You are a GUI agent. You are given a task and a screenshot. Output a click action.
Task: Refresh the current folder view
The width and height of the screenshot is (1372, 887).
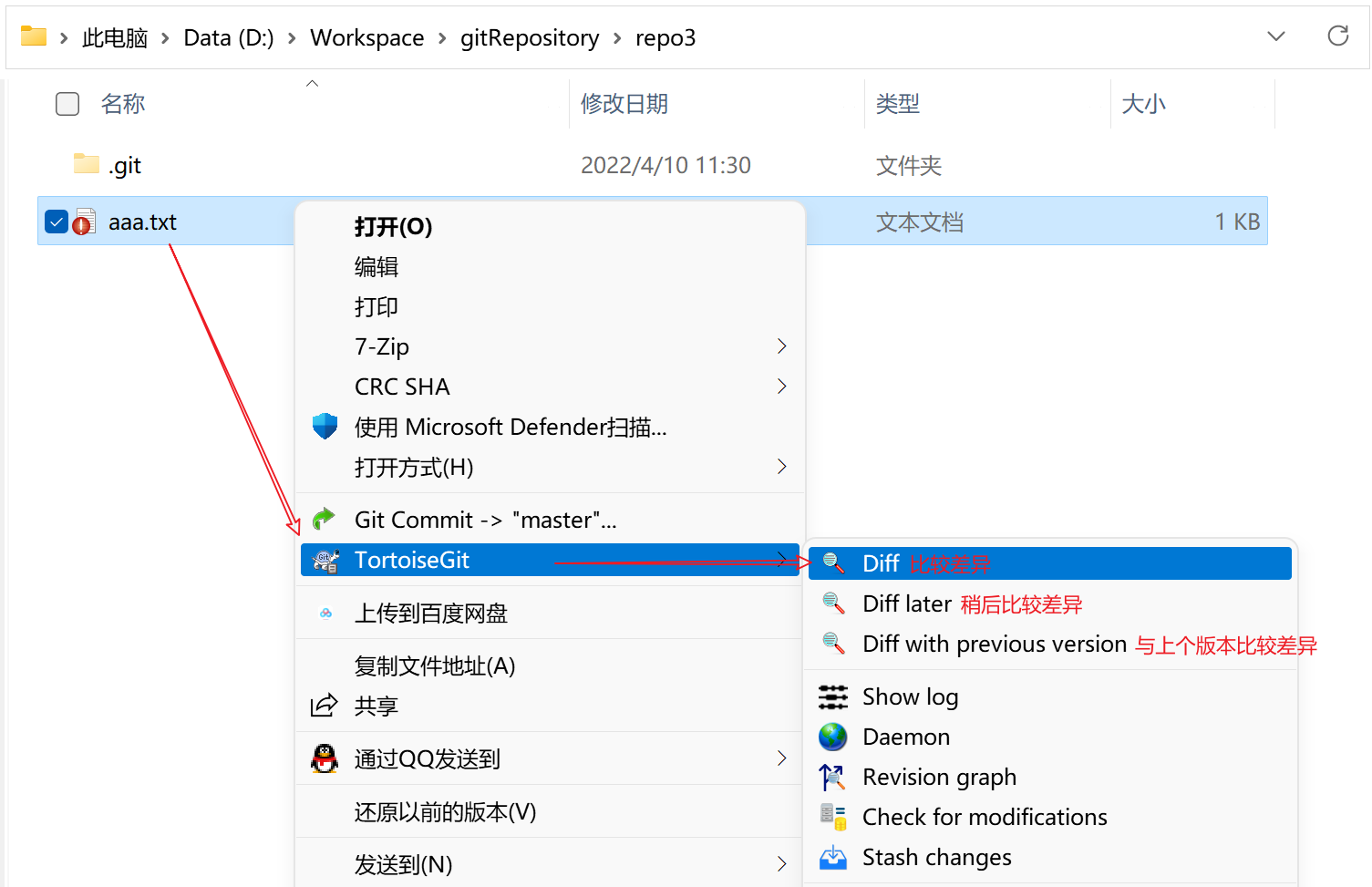[x=1337, y=36]
